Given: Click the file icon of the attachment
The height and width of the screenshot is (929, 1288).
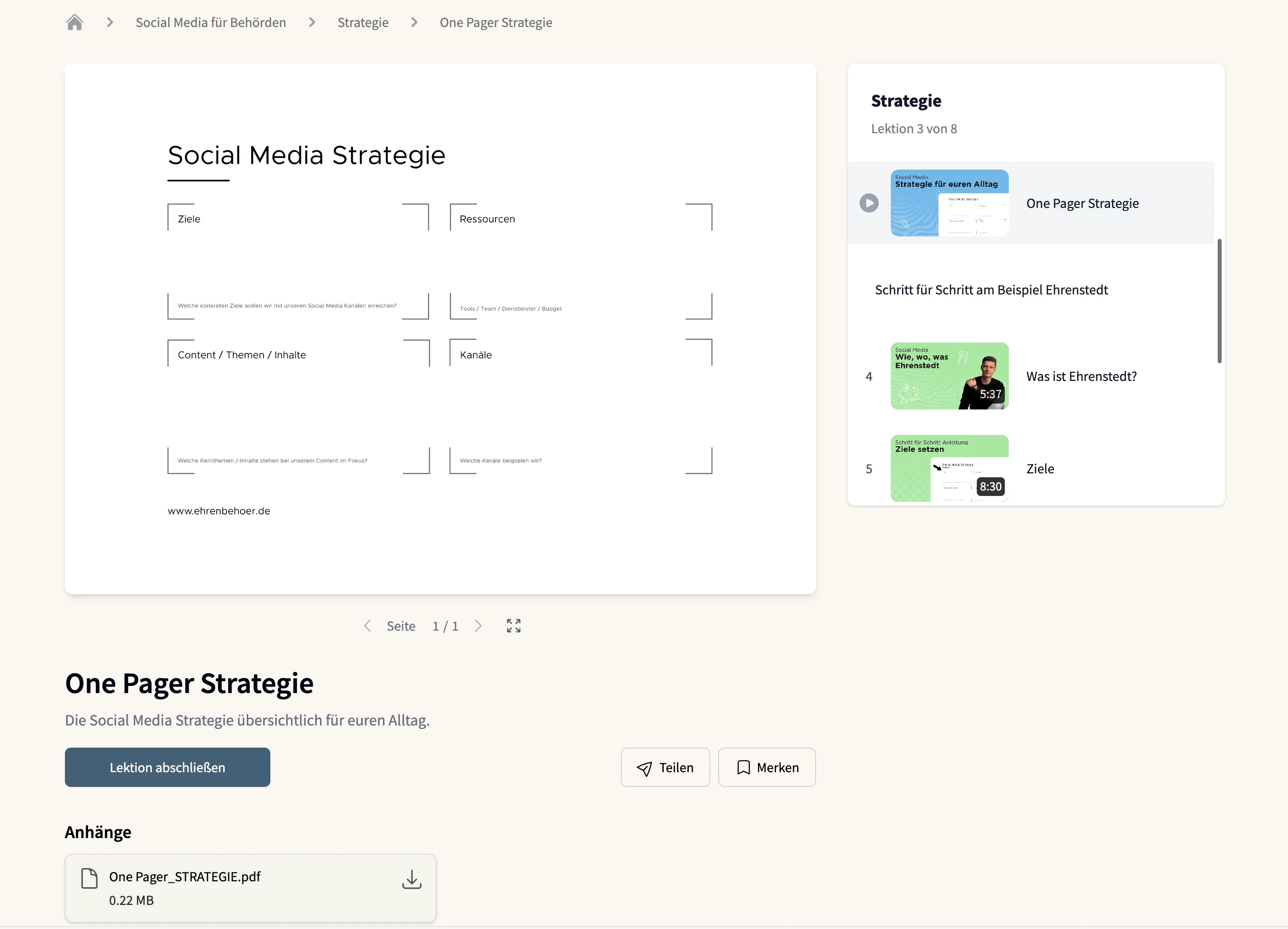Looking at the screenshot, I should click(x=89, y=878).
